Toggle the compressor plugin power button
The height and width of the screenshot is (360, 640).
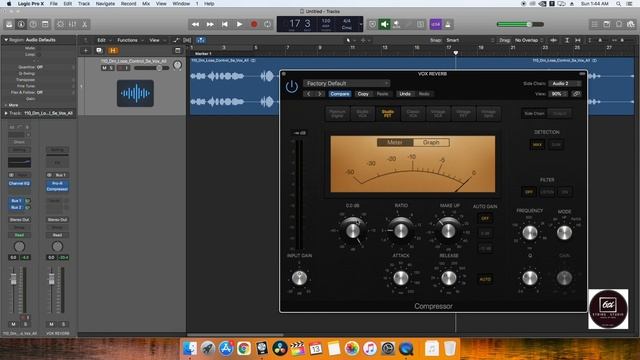click(291, 87)
